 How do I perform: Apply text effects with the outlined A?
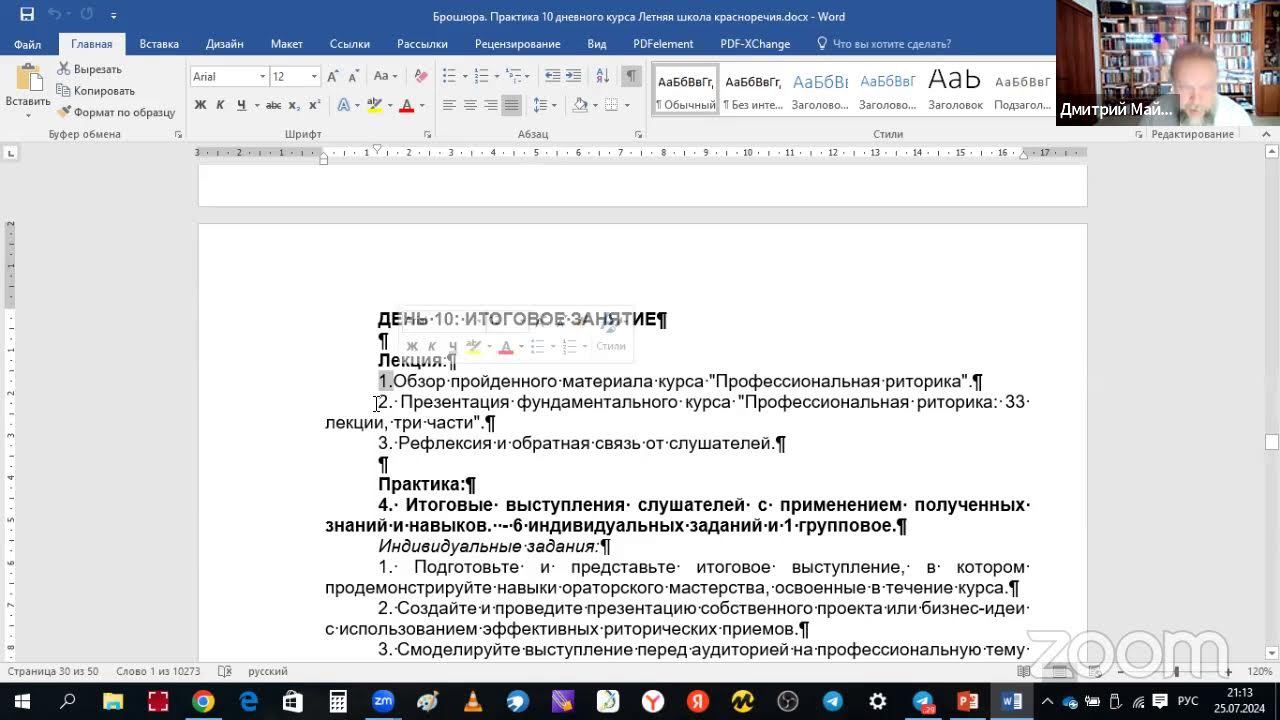343,105
